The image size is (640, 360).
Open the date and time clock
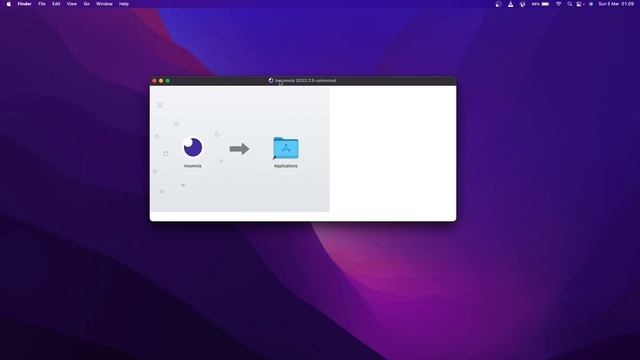coord(616,4)
